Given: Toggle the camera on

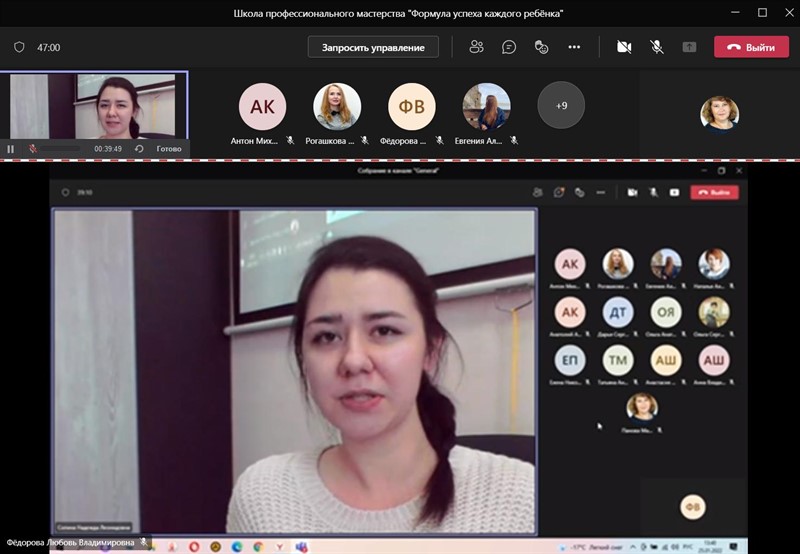Looking at the screenshot, I should pos(624,47).
